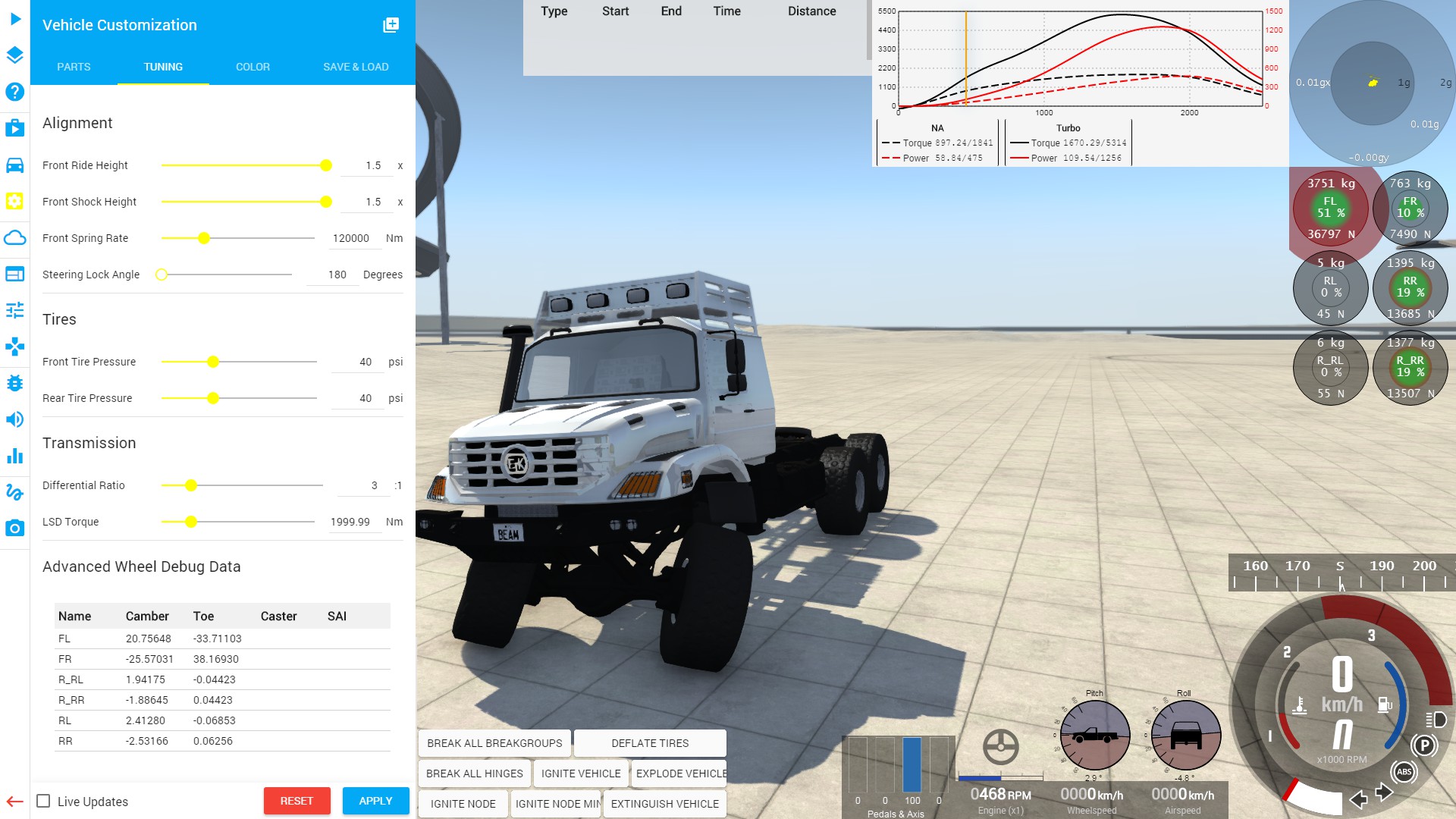Click the headlight indicator on the gauge
1456x819 pixels.
click(x=1437, y=719)
